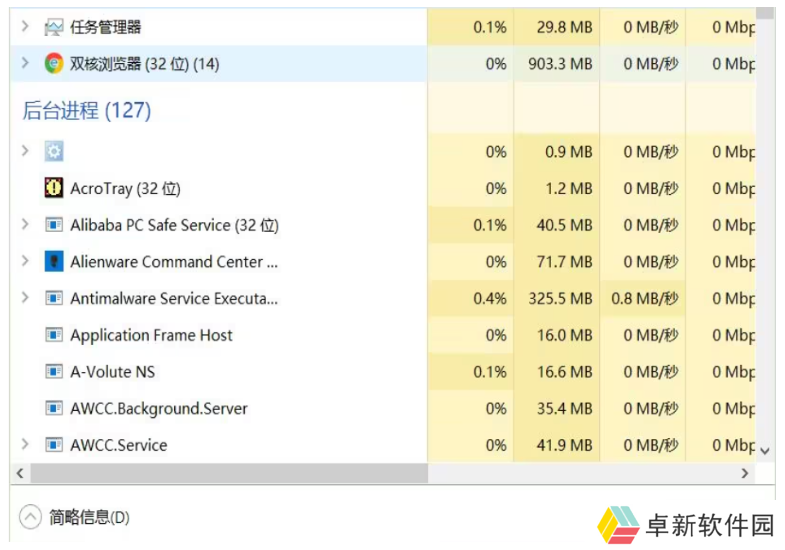Expand the 双核浏览器 process group

(x=25, y=64)
